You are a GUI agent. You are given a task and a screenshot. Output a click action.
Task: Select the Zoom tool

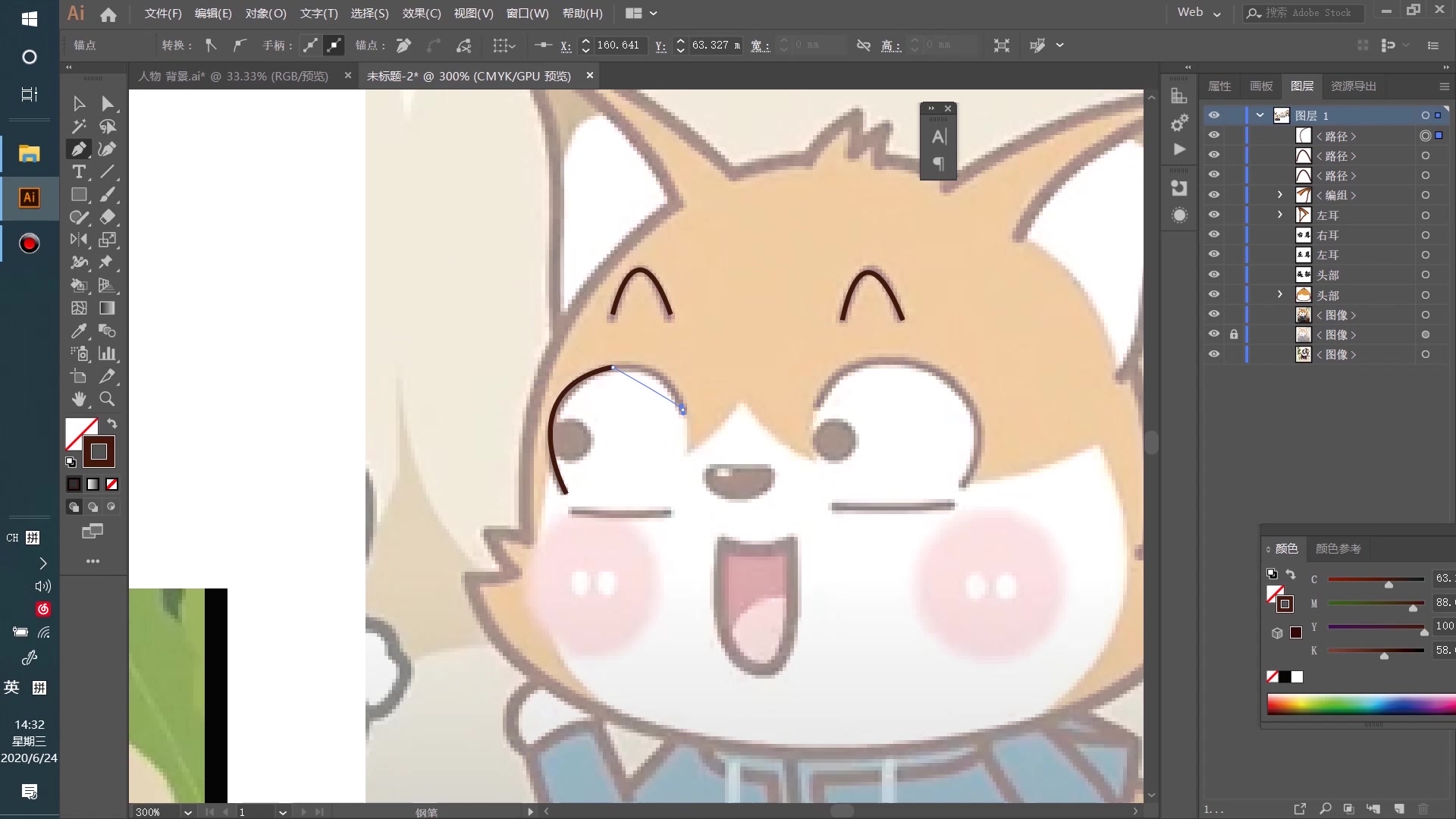107,399
